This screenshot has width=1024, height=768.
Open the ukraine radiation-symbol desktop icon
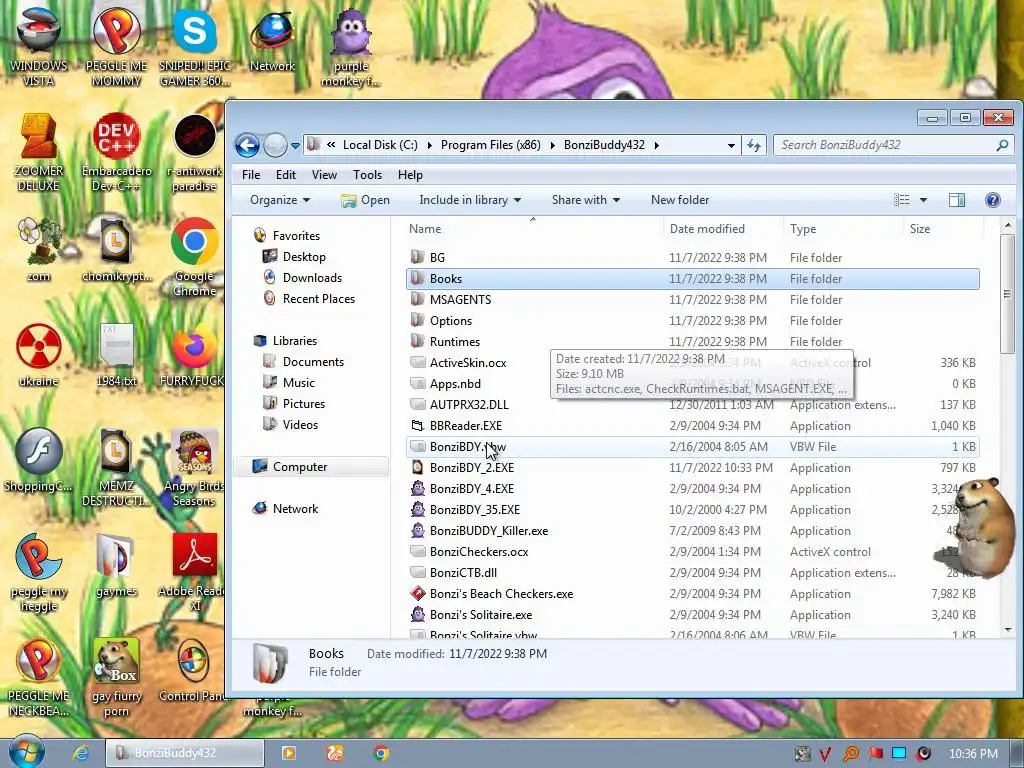pos(38,354)
